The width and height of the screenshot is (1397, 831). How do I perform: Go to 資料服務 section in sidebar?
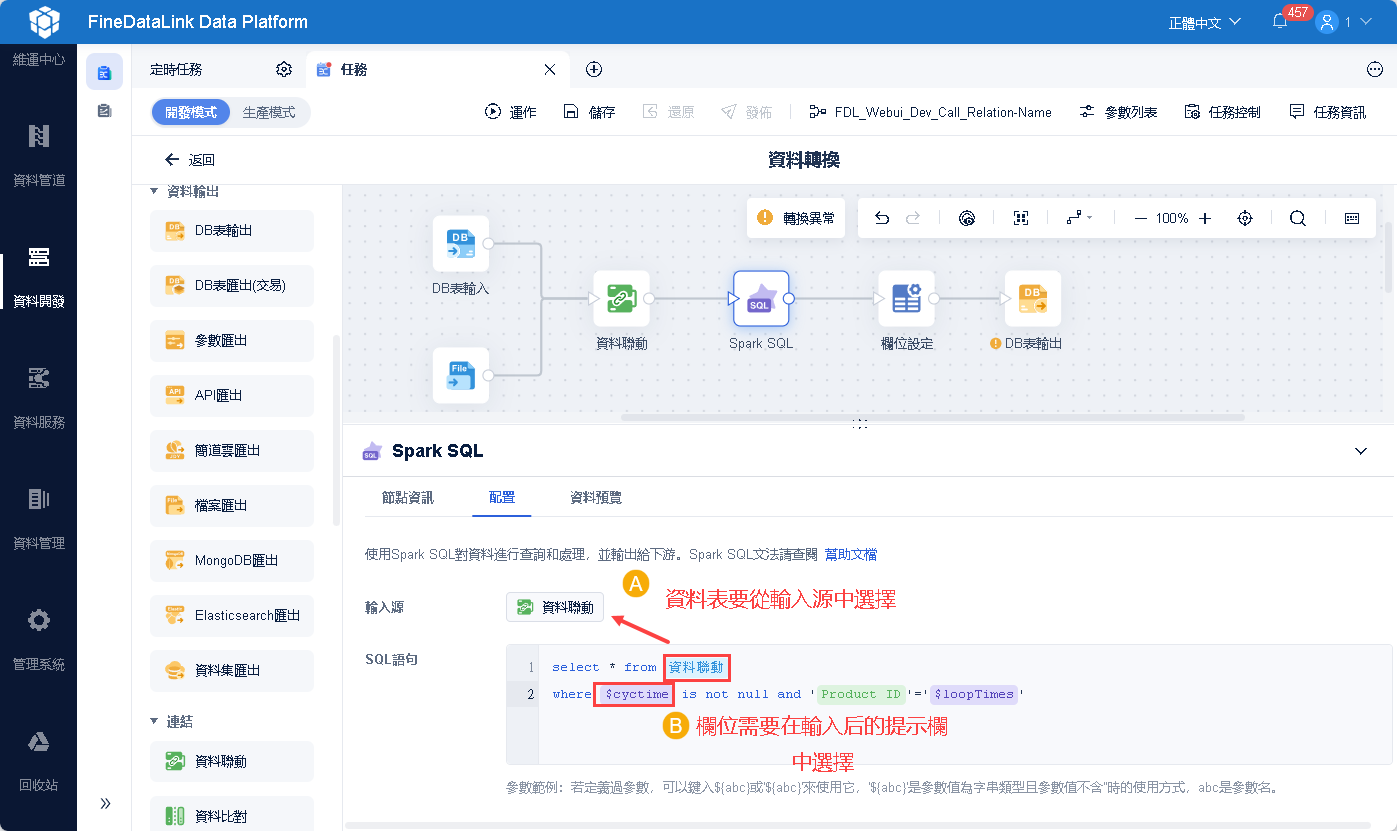[38, 398]
